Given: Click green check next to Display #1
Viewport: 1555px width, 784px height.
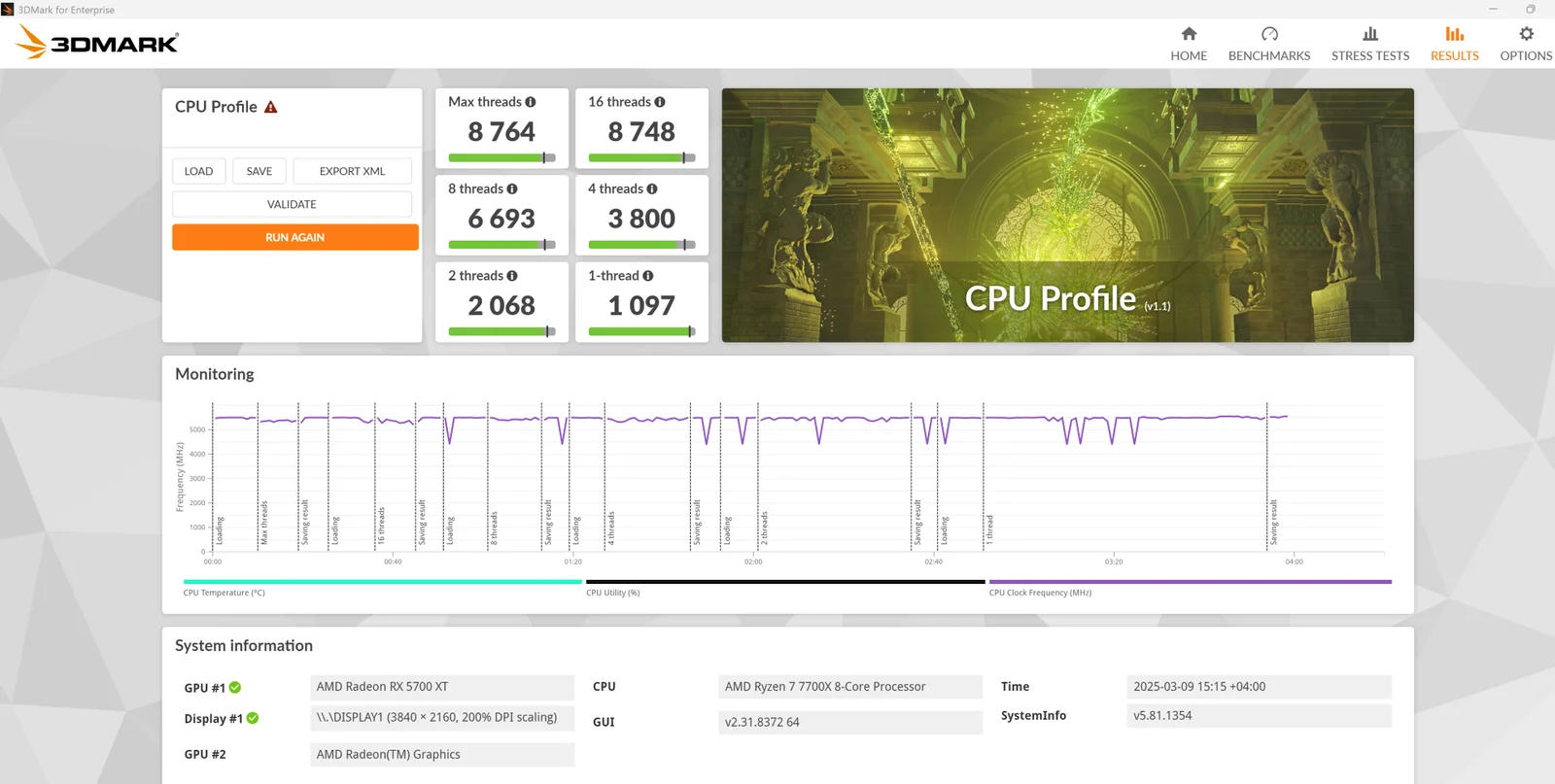Looking at the screenshot, I should (x=253, y=719).
